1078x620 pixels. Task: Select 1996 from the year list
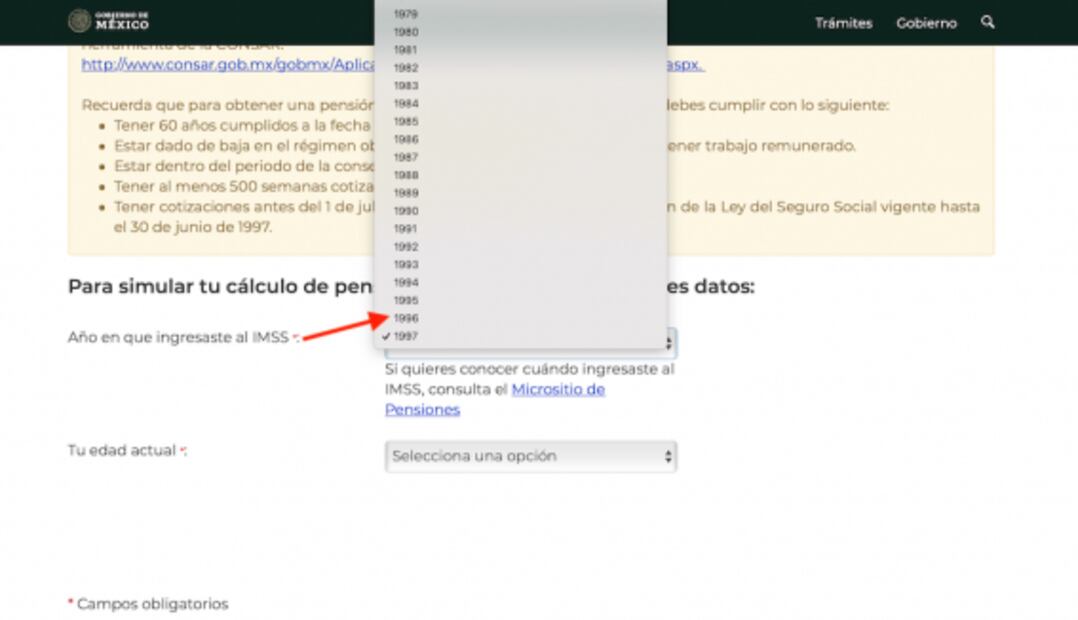[x=406, y=318]
